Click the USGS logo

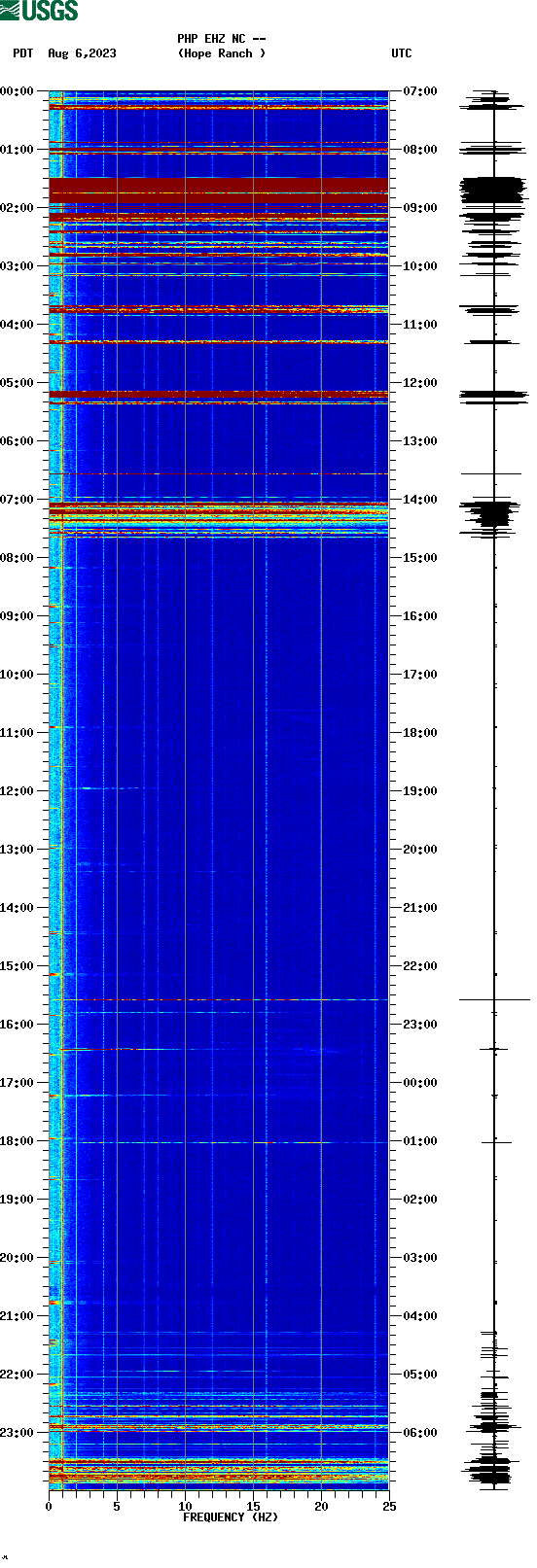point(39,11)
